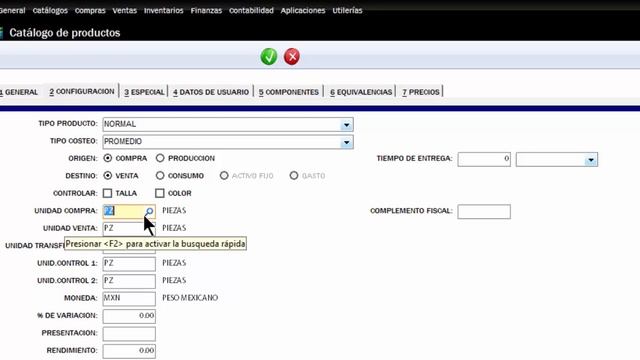Switch to the 6 EQUIVALENCIAS tab
640x360 pixels.
click(361, 92)
